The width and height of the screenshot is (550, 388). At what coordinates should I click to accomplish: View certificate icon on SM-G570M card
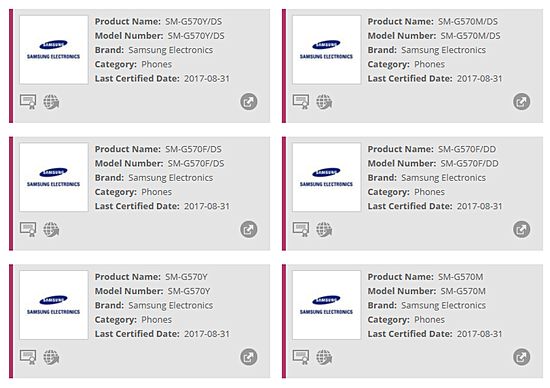click(301, 357)
